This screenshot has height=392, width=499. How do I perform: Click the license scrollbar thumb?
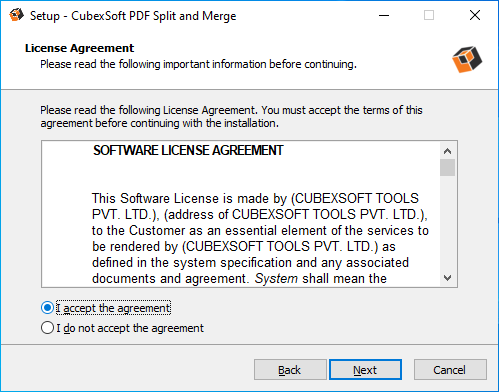(x=447, y=168)
